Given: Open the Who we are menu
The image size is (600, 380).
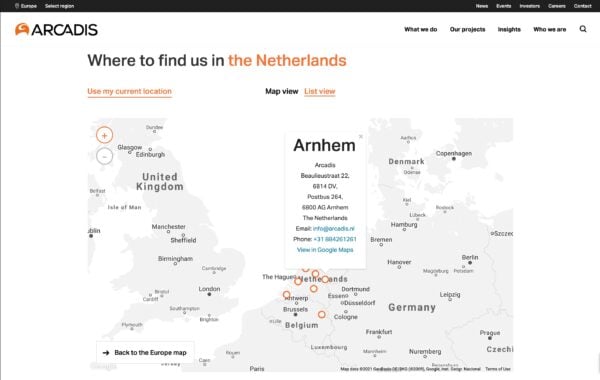Looking at the screenshot, I should click(x=549, y=29).
